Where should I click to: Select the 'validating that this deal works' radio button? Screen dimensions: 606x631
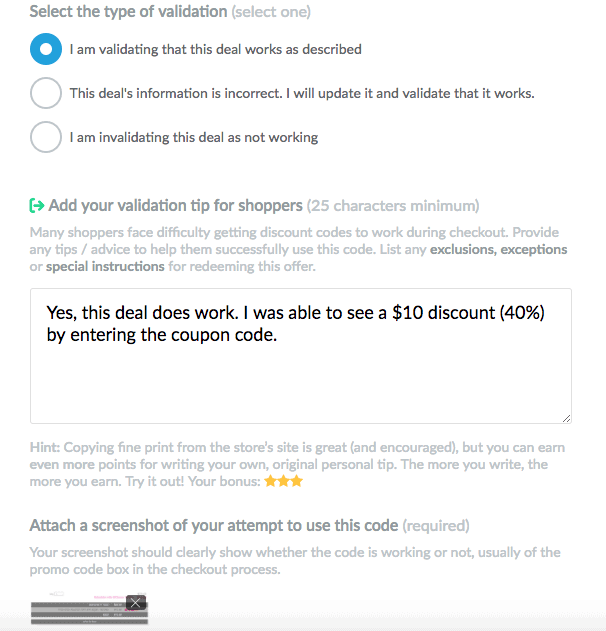tap(46, 48)
